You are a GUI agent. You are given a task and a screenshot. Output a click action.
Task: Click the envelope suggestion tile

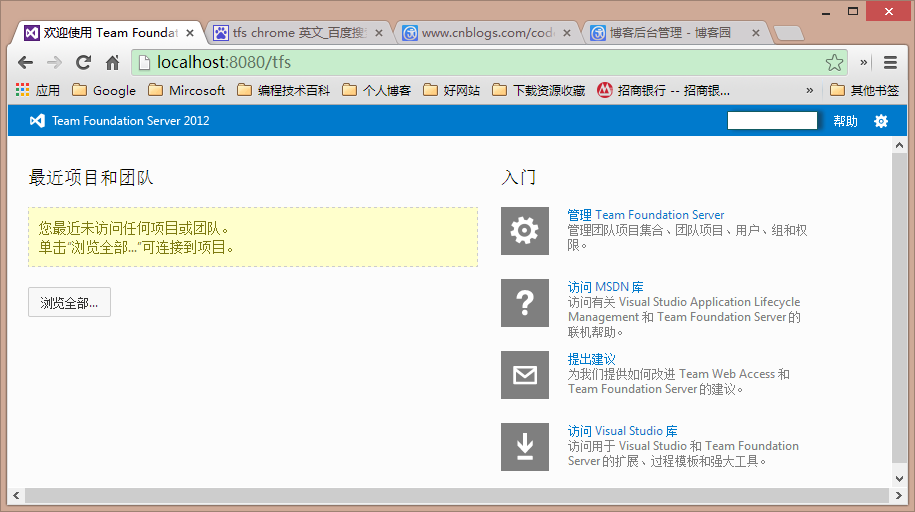(x=525, y=375)
